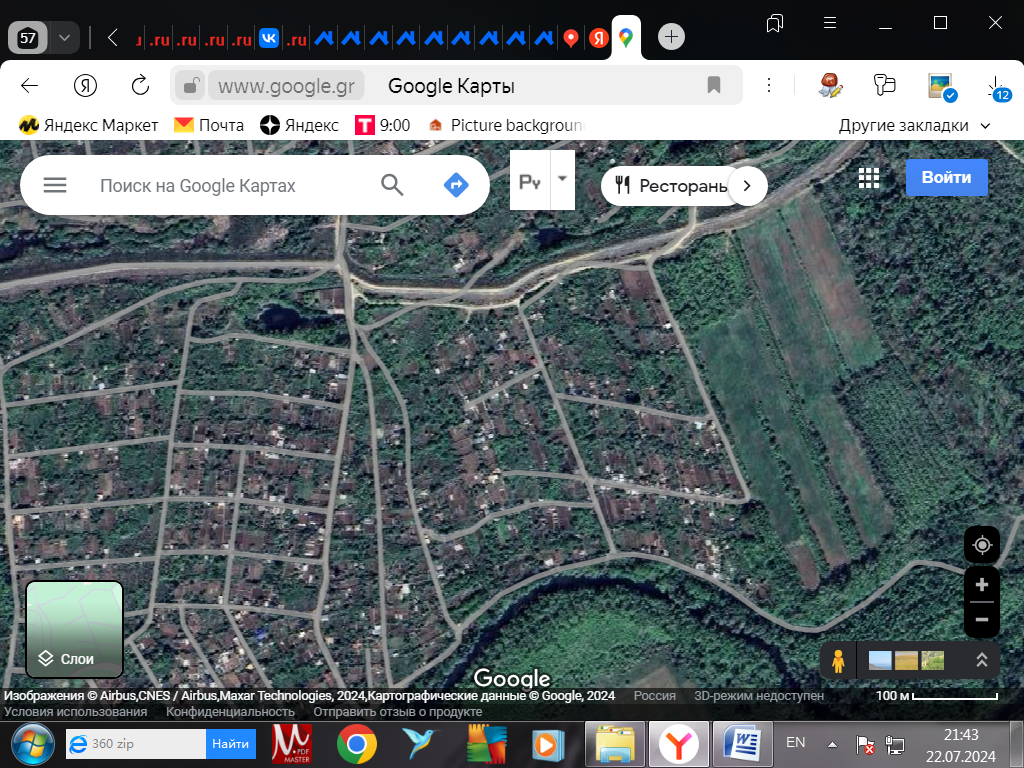Open the 57 tabs counter
1024x768 pixels.
tap(27, 37)
